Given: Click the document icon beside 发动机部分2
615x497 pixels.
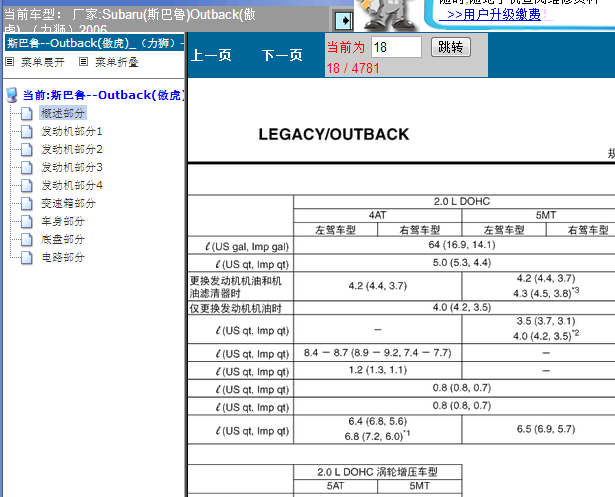Looking at the screenshot, I should [x=27, y=149].
